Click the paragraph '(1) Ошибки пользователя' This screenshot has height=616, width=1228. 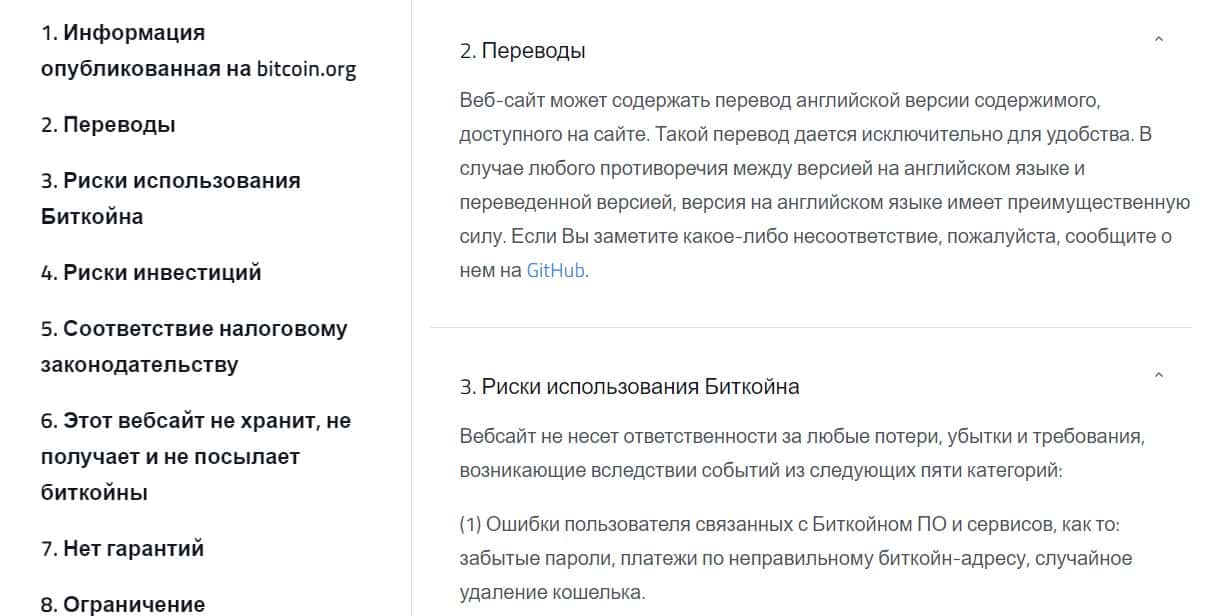click(x=795, y=558)
